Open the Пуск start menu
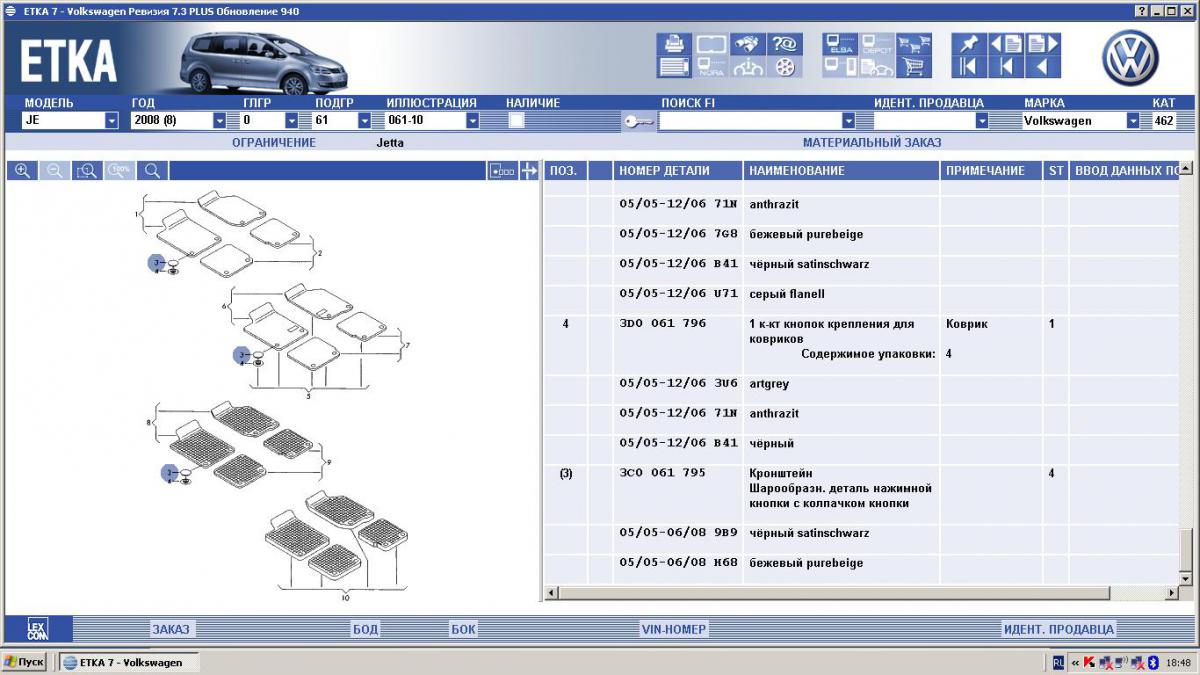This screenshot has width=1200, height=675. pyautogui.click(x=24, y=662)
